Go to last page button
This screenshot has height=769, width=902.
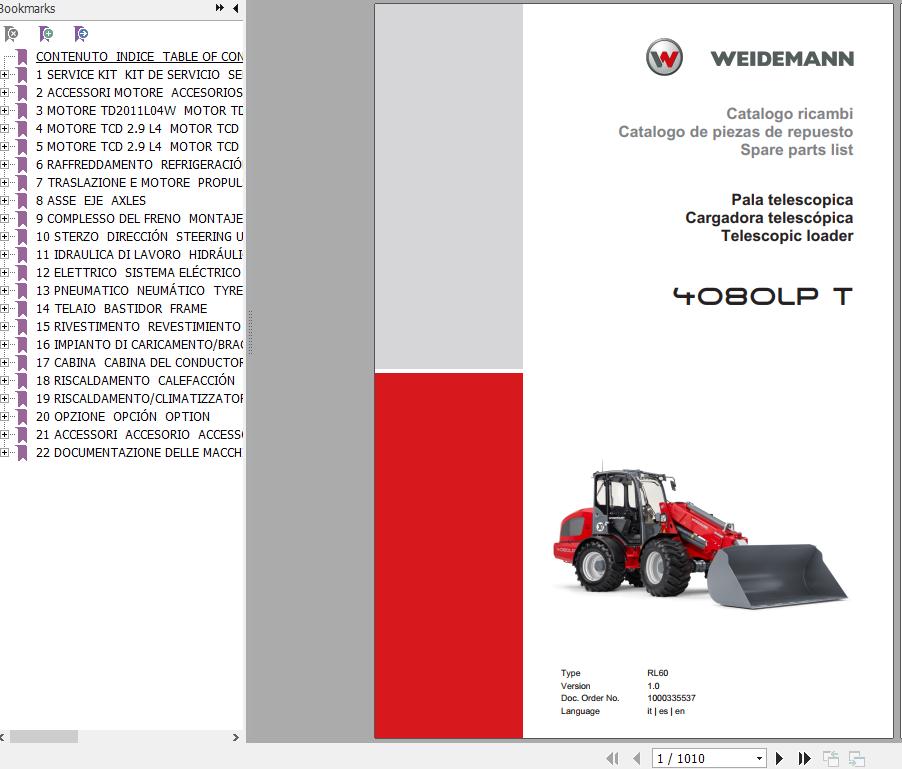(804, 758)
